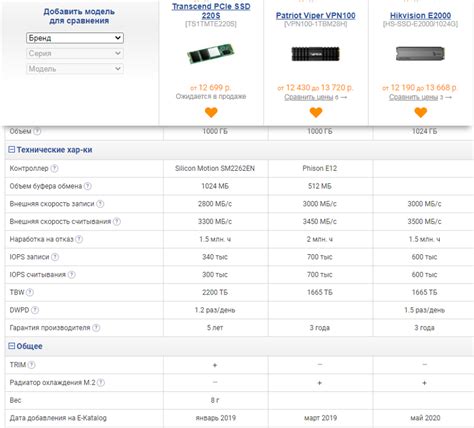Viewport: 474px width, 428px height.
Task: Click the Silicon Motion SM2262EN controller cell
Action: click(215, 168)
